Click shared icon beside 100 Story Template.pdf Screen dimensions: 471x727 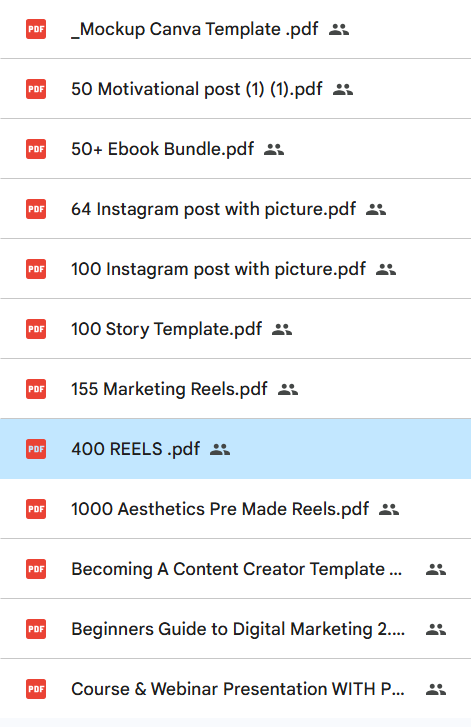(282, 330)
